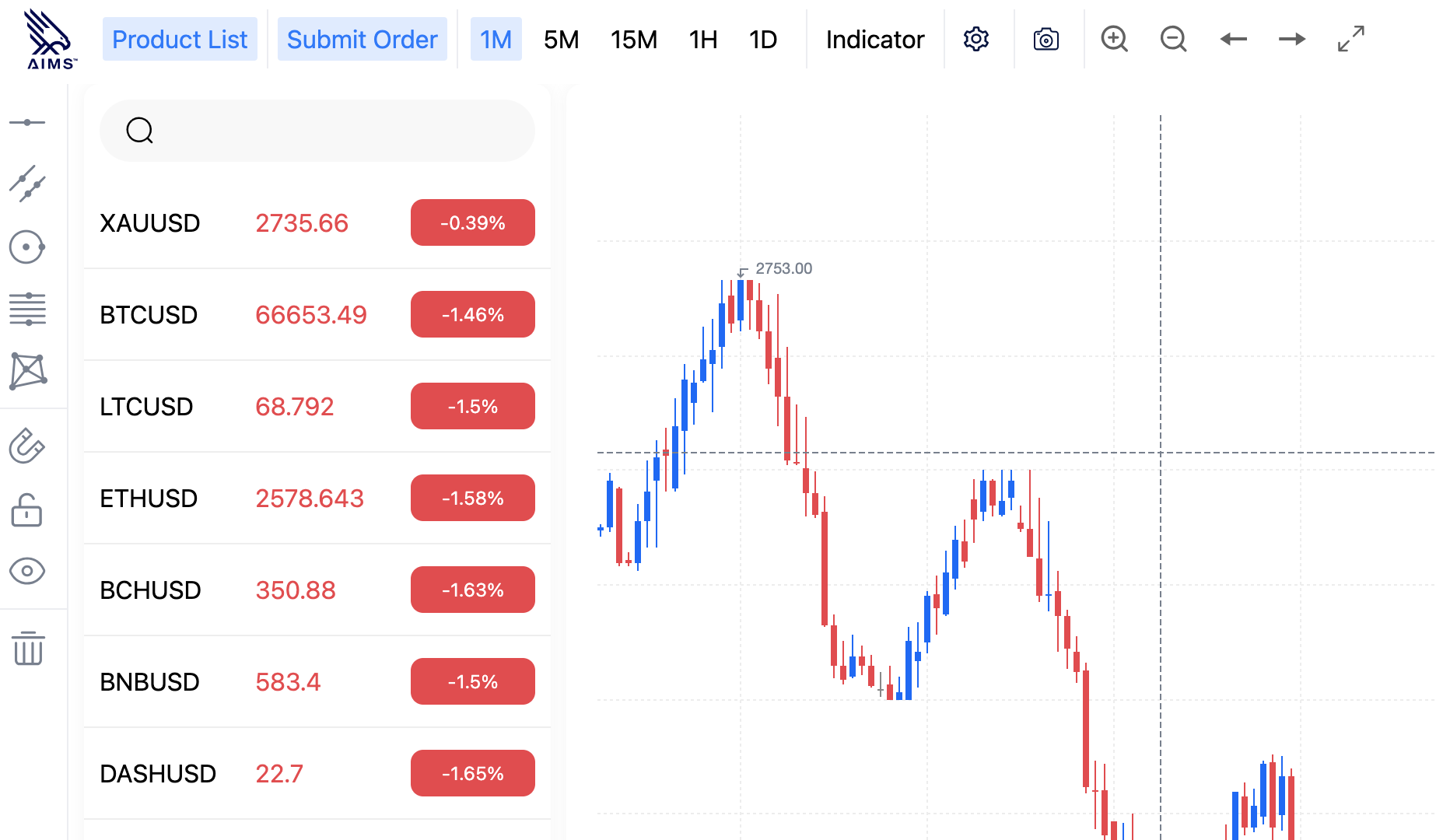
Task: Toggle the drawing lock icon
Action: pyautogui.click(x=27, y=511)
